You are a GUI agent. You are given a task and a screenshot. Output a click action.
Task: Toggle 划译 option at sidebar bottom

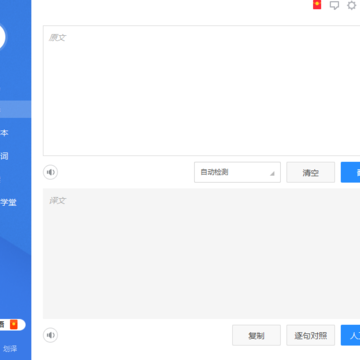(10, 349)
